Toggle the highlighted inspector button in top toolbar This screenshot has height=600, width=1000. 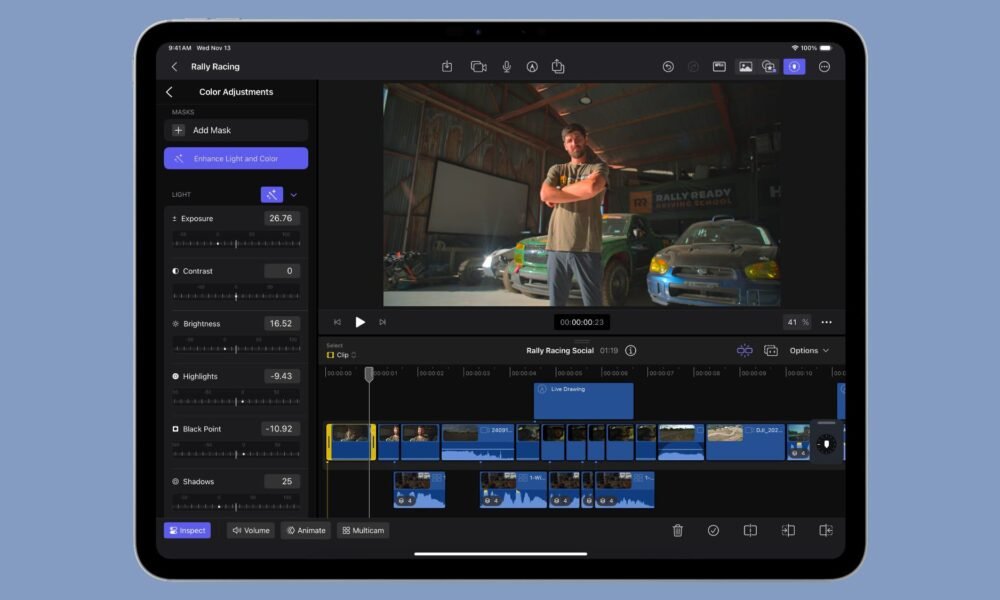pyautogui.click(x=794, y=67)
